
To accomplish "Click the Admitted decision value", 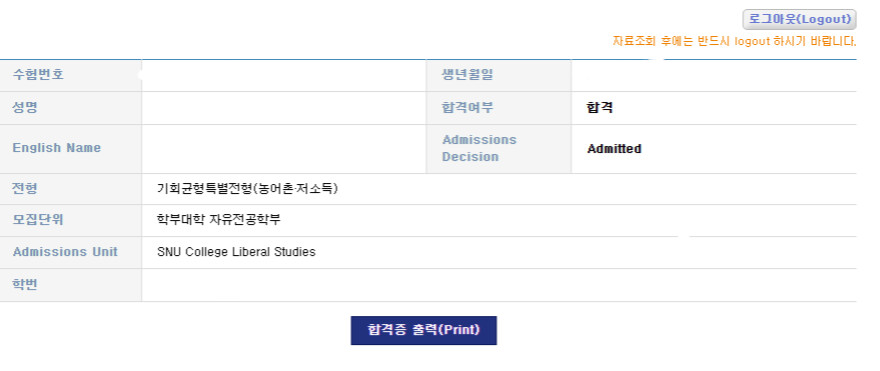I will click(614, 149).
